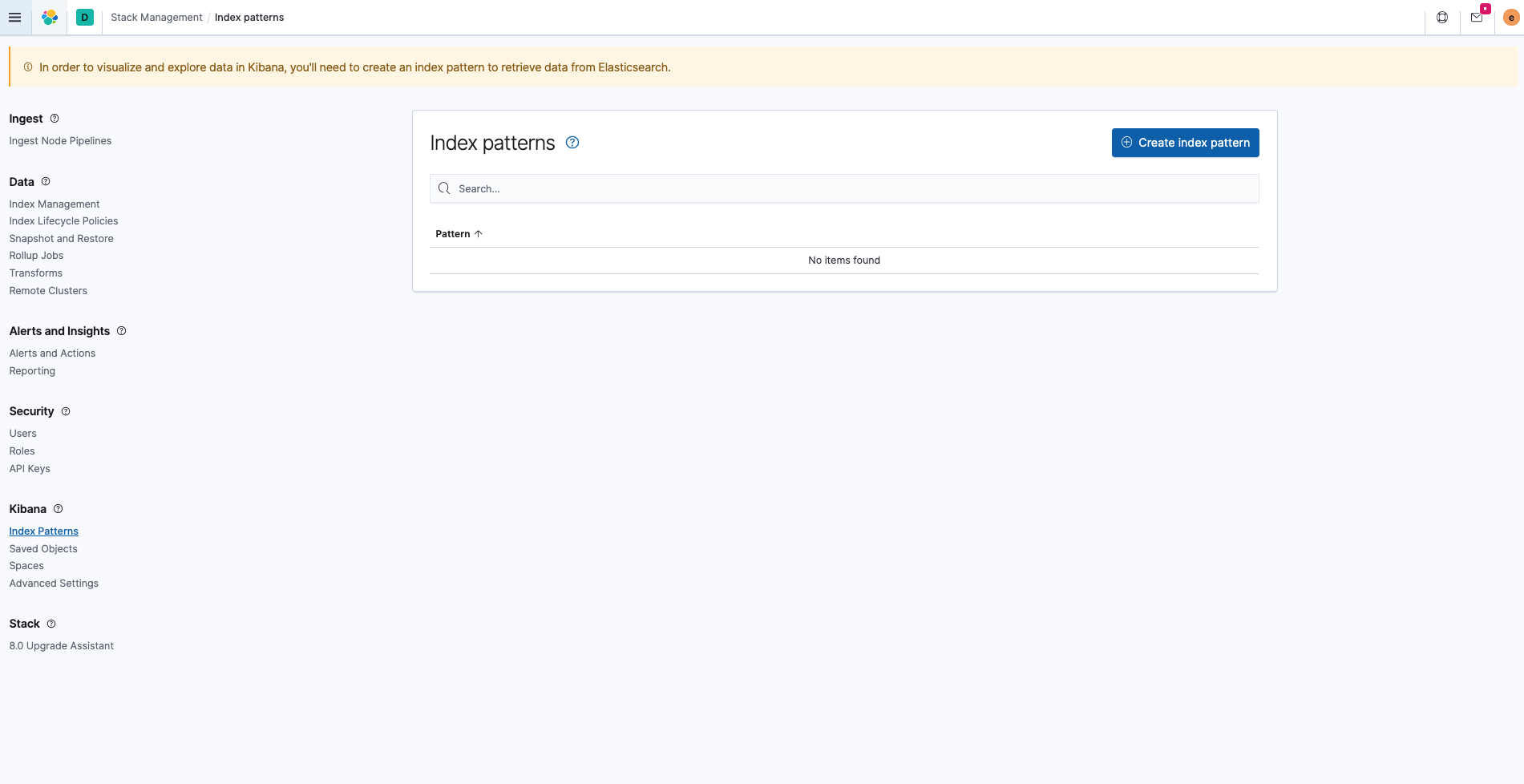
Task: Click help icon next to Index patterns title
Action: pyautogui.click(x=572, y=143)
